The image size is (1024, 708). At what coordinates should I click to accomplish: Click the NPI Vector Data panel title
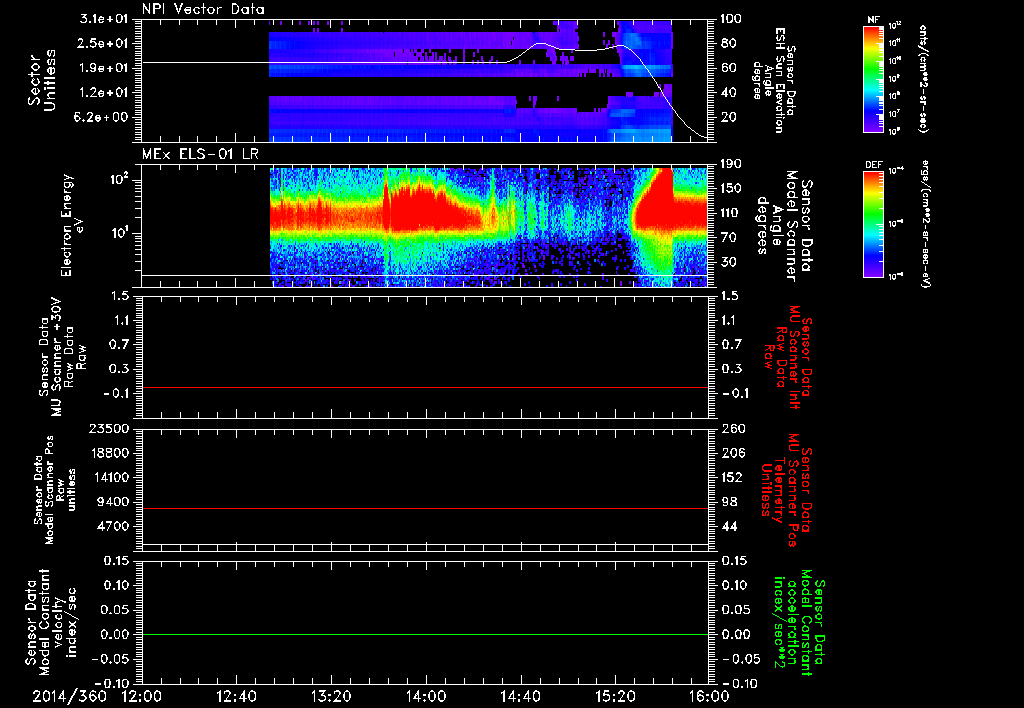[x=203, y=9]
